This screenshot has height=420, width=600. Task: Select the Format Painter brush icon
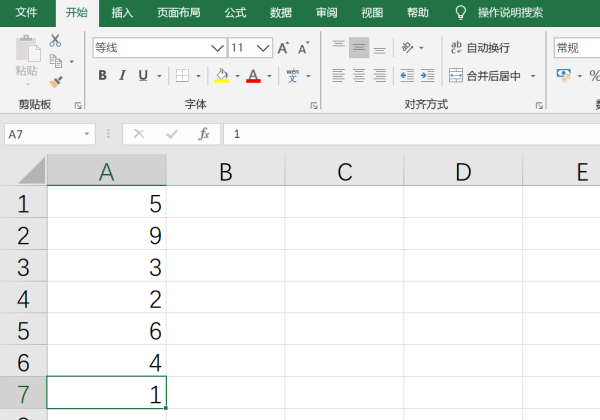tap(56, 82)
